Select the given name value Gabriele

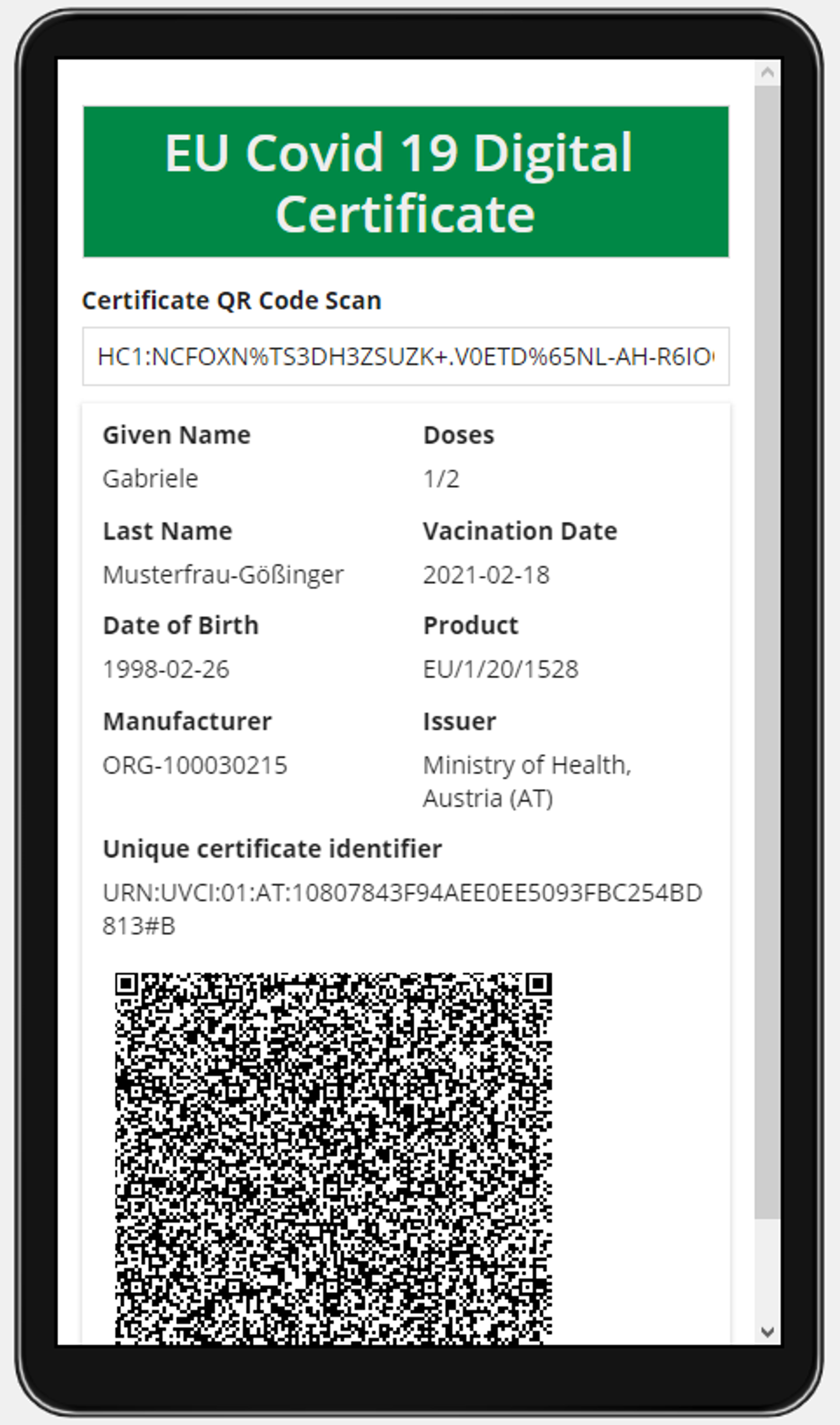click(150, 479)
